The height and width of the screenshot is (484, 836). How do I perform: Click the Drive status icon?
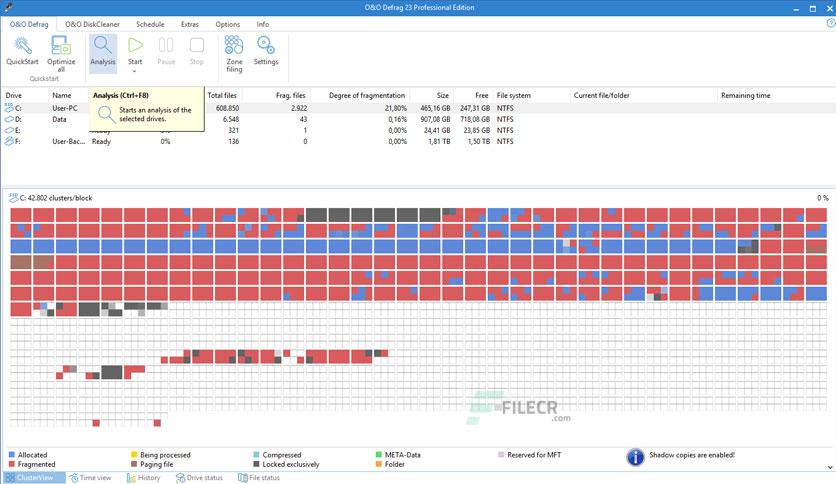pyautogui.click(x=180, y=478)
